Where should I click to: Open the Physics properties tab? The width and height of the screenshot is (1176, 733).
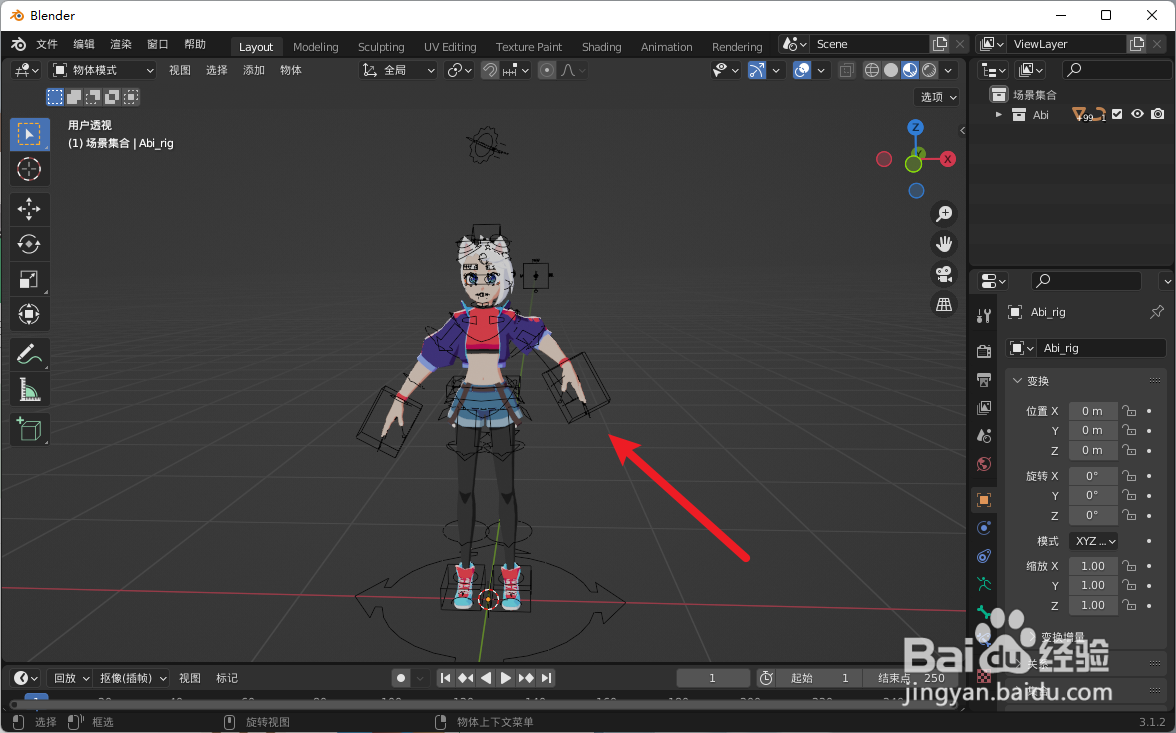(x=984, y=528)
